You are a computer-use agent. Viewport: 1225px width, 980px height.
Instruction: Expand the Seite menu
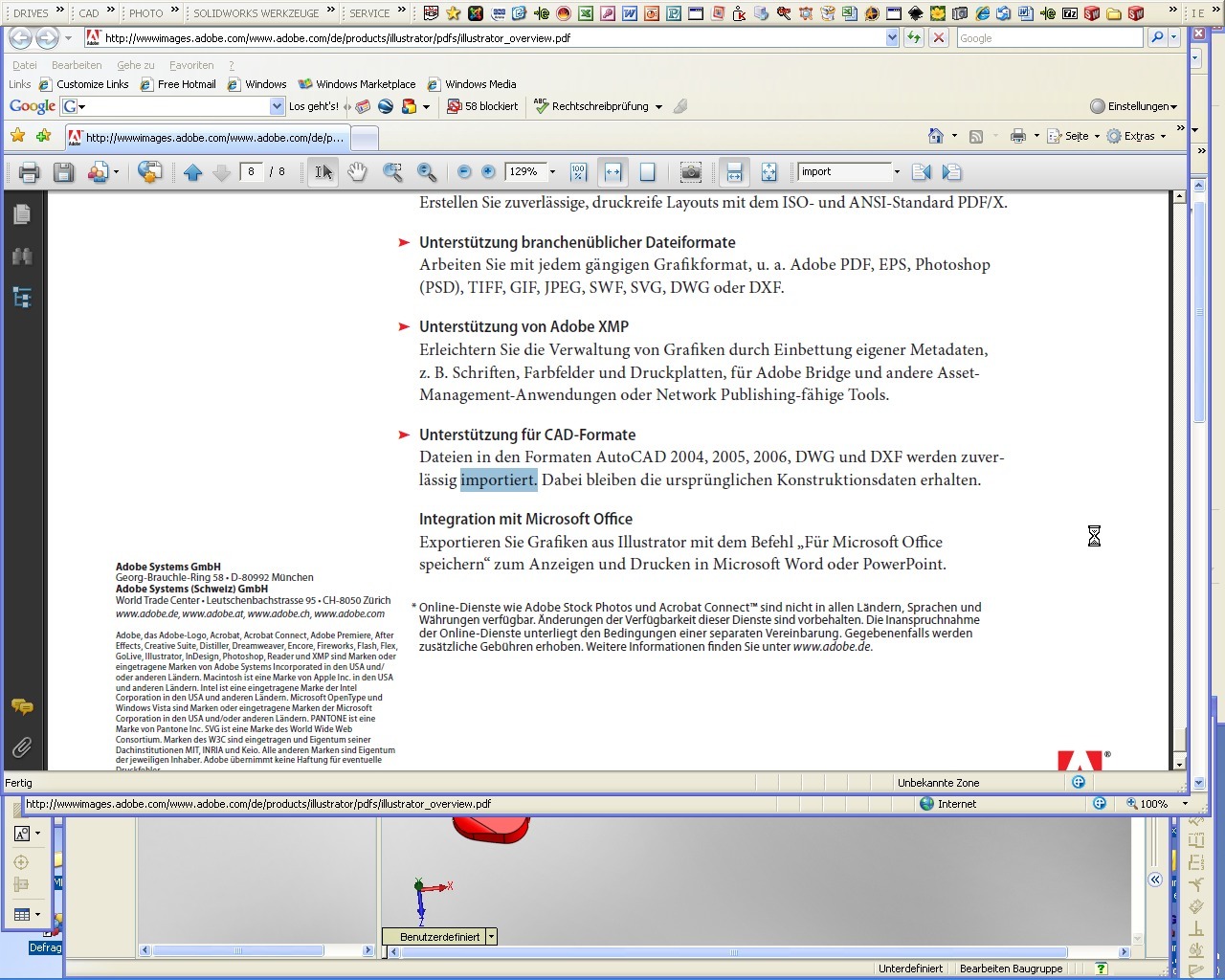[x=1073, y=136]
